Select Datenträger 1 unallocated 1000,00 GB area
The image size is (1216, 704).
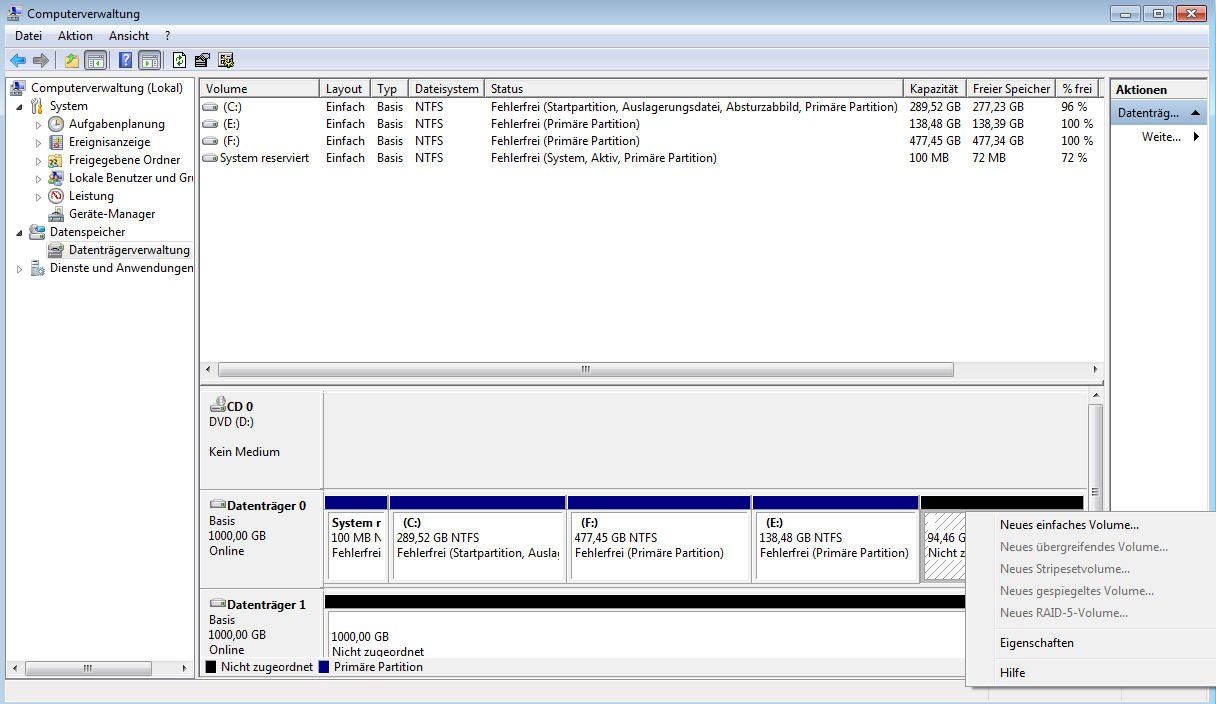[x=645, y=633]
